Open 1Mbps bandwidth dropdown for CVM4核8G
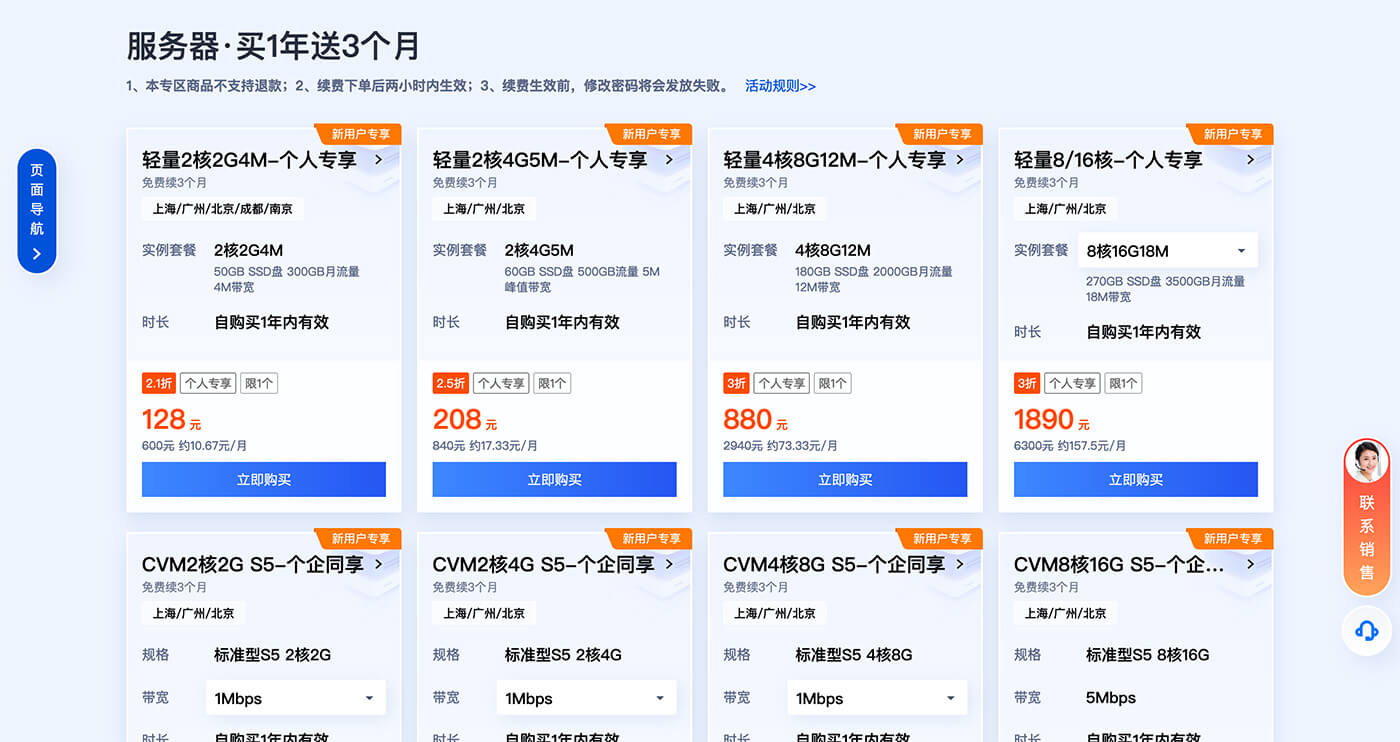Image resolution: width=1400 pixels, height=742 pixels. (x=877, y=698)
